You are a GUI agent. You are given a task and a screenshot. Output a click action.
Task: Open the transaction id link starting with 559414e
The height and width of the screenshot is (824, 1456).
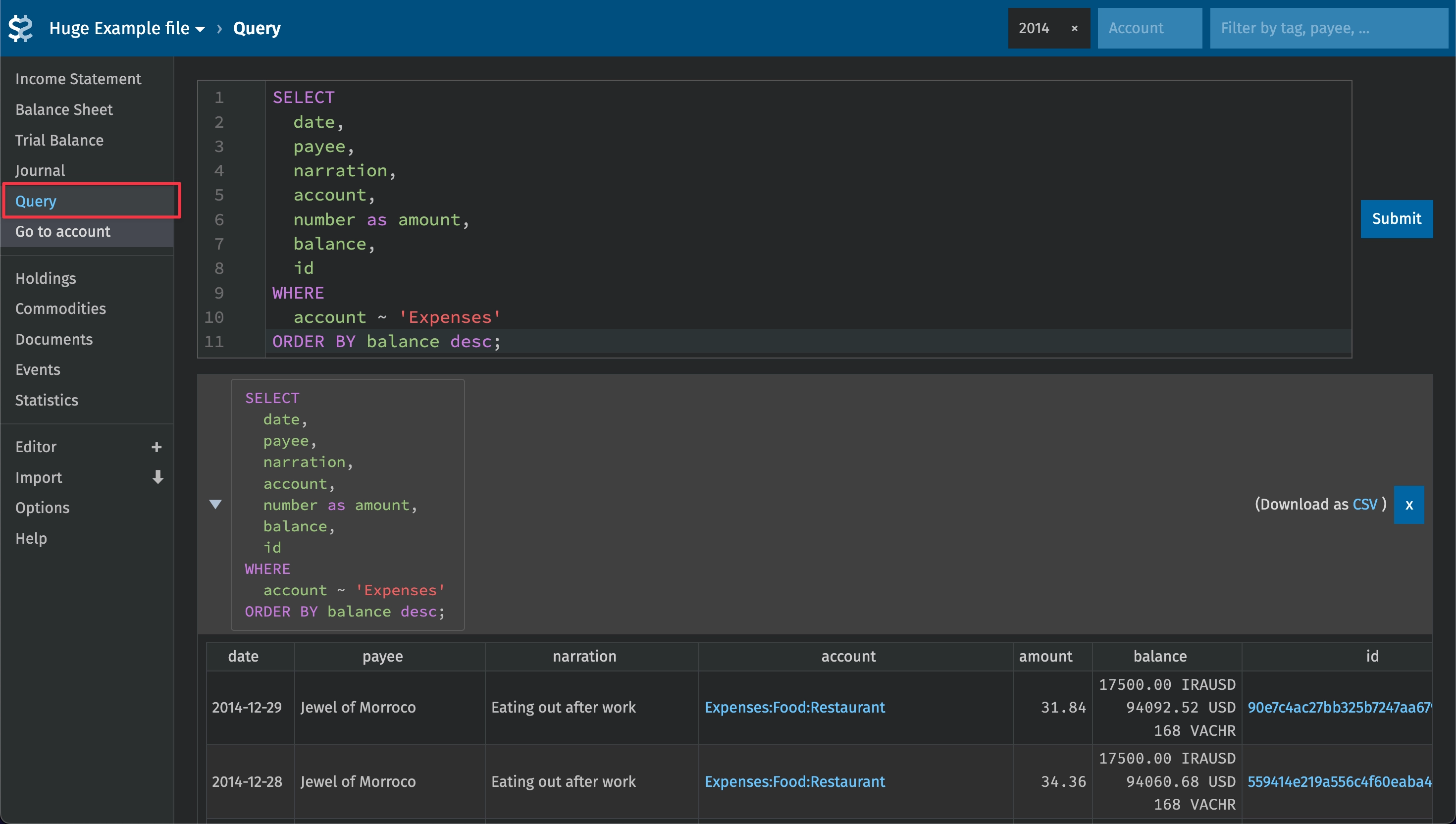tap(1339, 781)
